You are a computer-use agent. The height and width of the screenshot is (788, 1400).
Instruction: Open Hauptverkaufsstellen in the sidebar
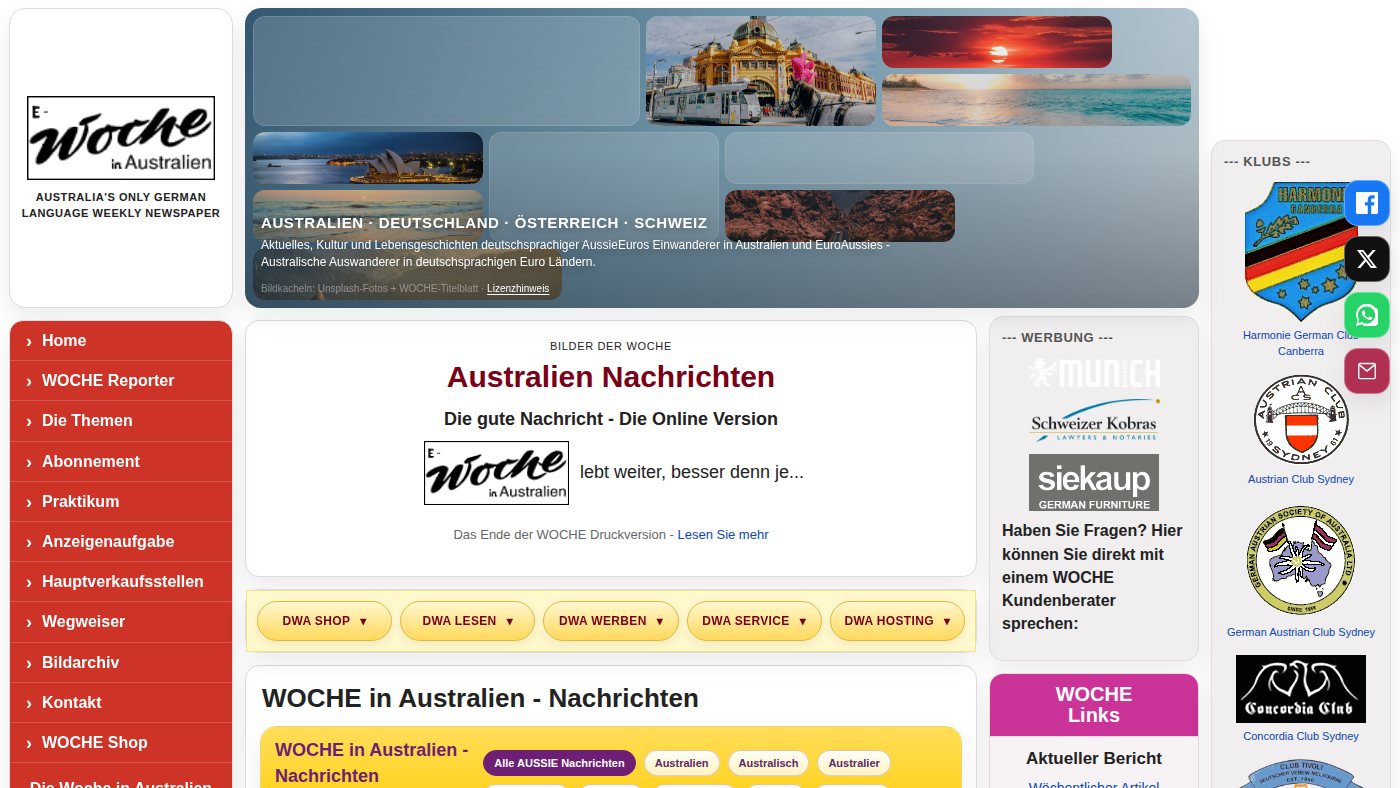tap(121, 582)
